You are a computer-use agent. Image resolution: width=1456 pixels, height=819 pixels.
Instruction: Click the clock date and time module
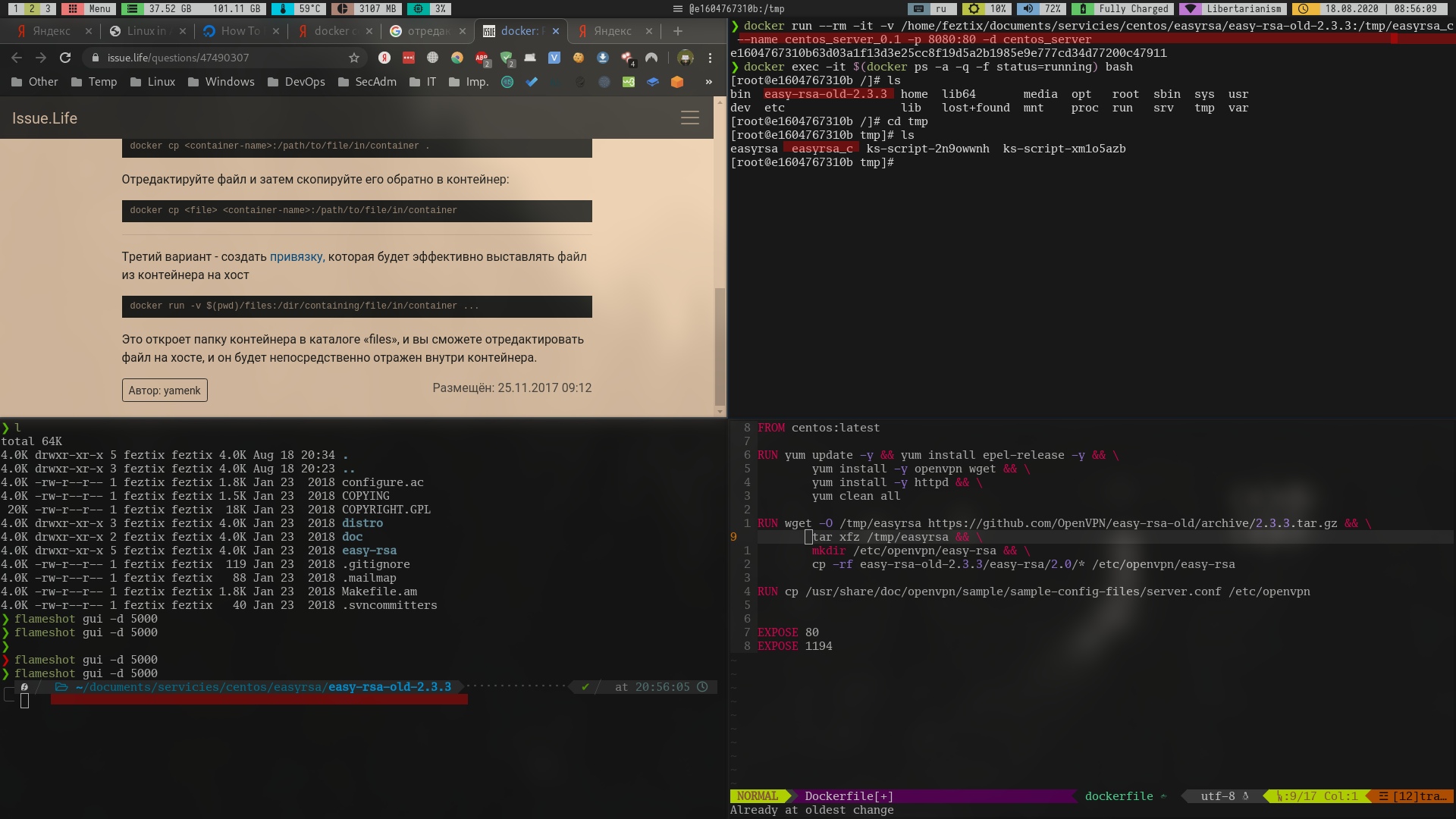[x=1370, y=8]
